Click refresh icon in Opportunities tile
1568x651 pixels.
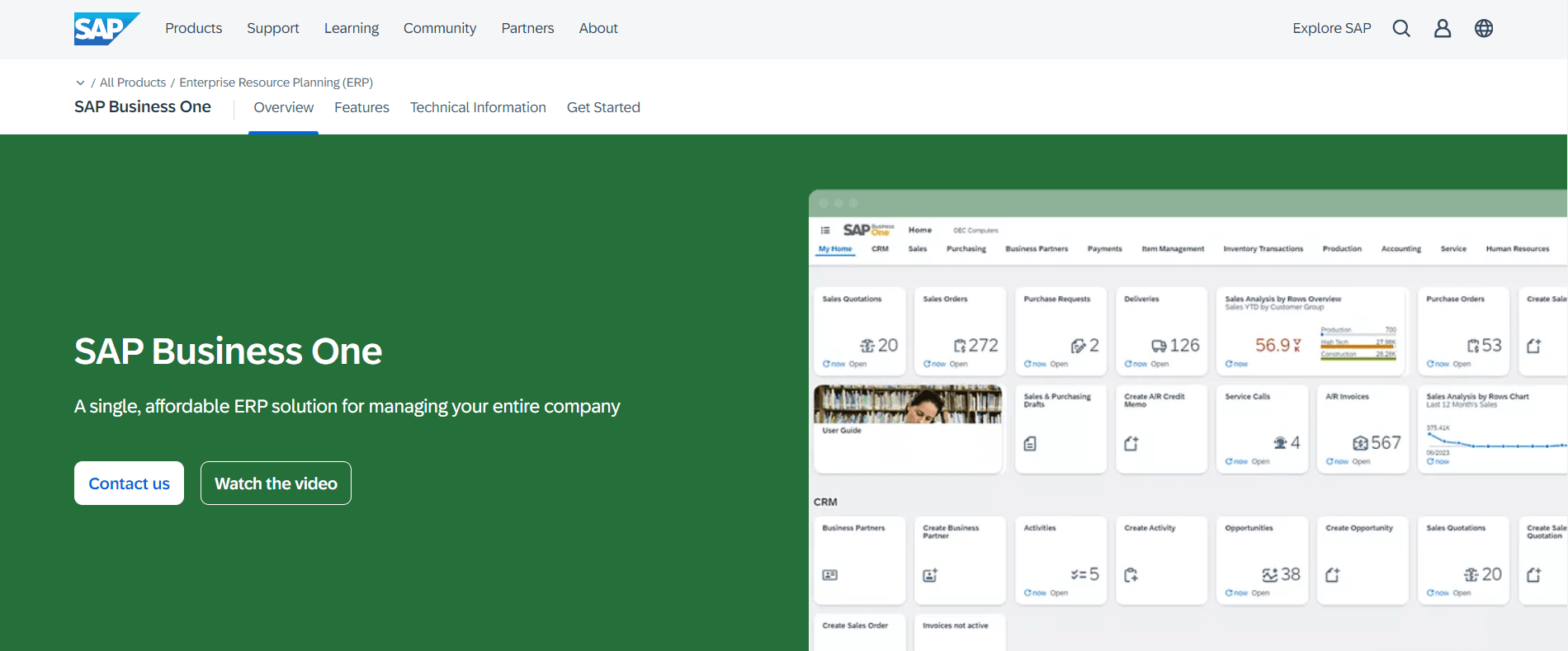pos(1229,592)
